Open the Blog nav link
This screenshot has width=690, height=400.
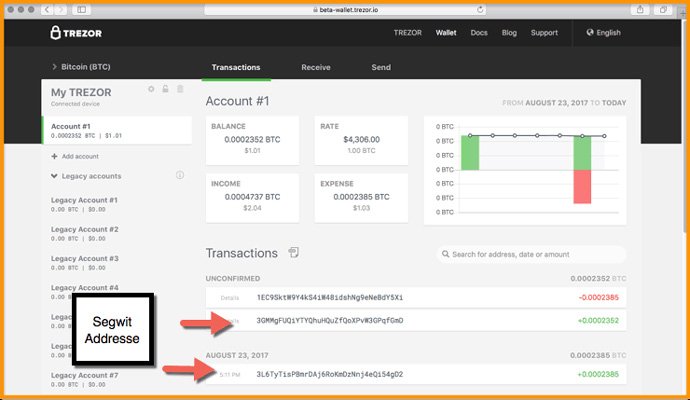pyautogui.click(x=509, y=33)
